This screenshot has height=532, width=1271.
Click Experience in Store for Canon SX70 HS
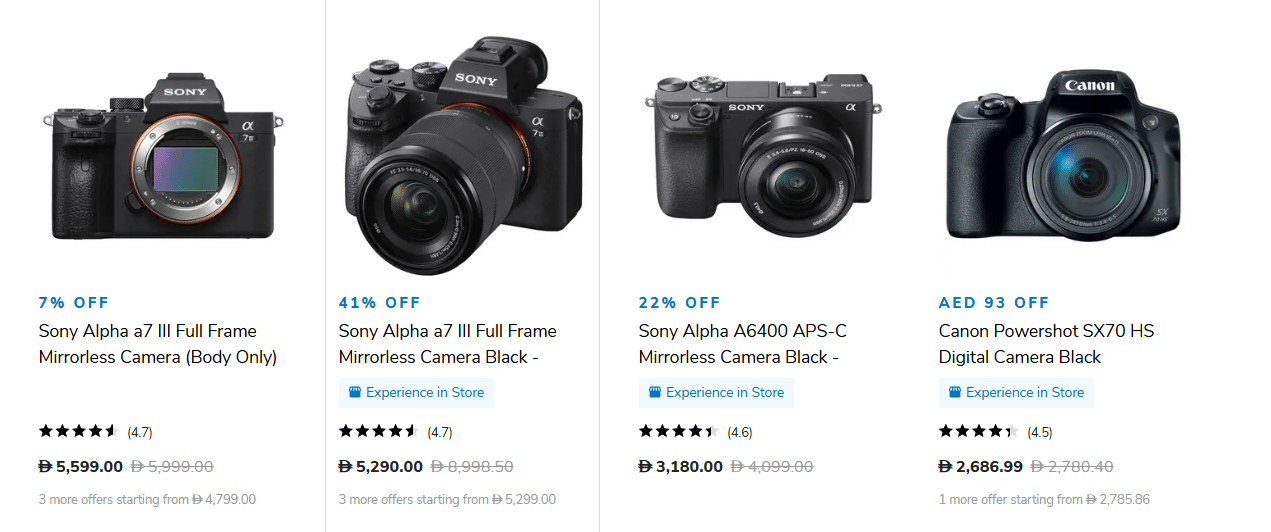tap(1025, 393)
